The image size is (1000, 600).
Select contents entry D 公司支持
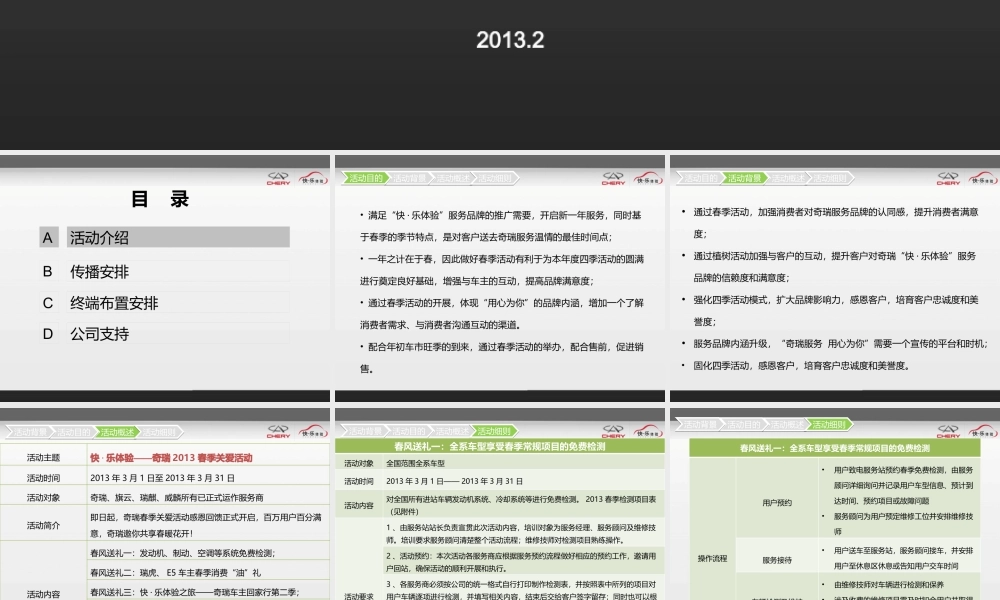click(165, 333)
